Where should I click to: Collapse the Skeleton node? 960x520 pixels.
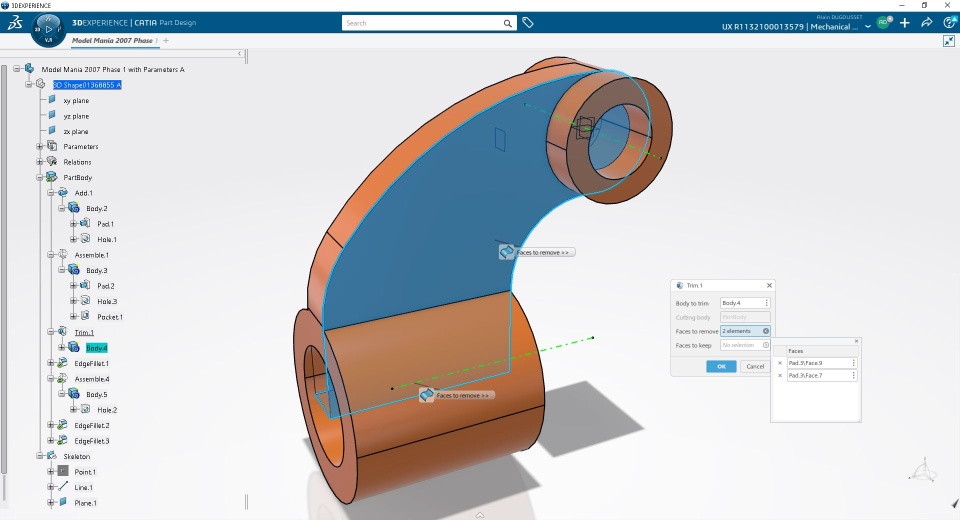(x=40, y=456)
